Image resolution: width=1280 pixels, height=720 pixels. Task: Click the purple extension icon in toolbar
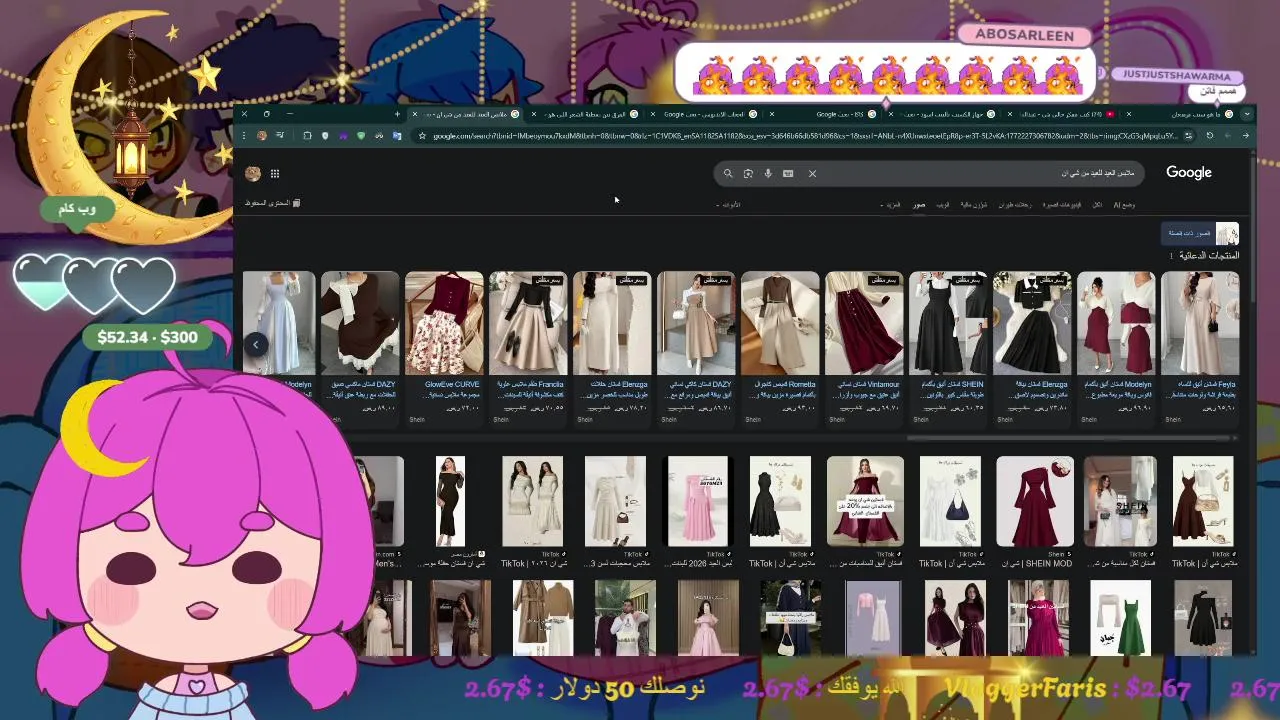[343, 135]
